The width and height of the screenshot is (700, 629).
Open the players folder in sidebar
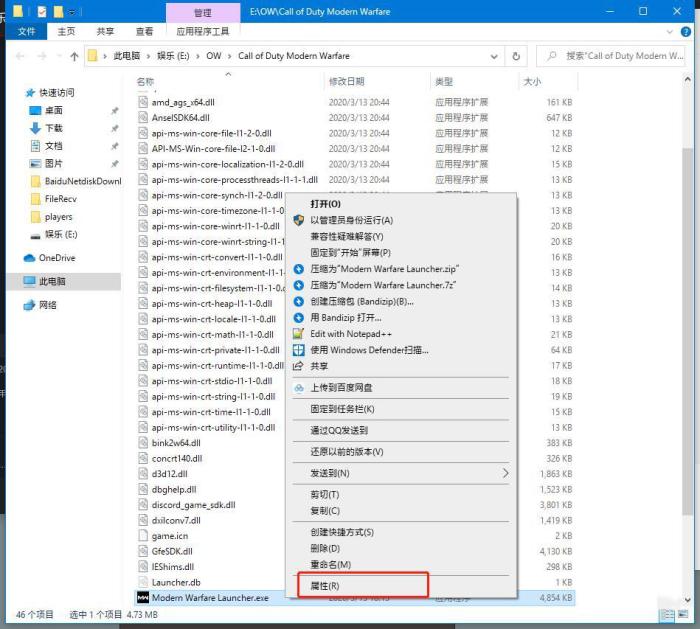(x=58, y=217)
